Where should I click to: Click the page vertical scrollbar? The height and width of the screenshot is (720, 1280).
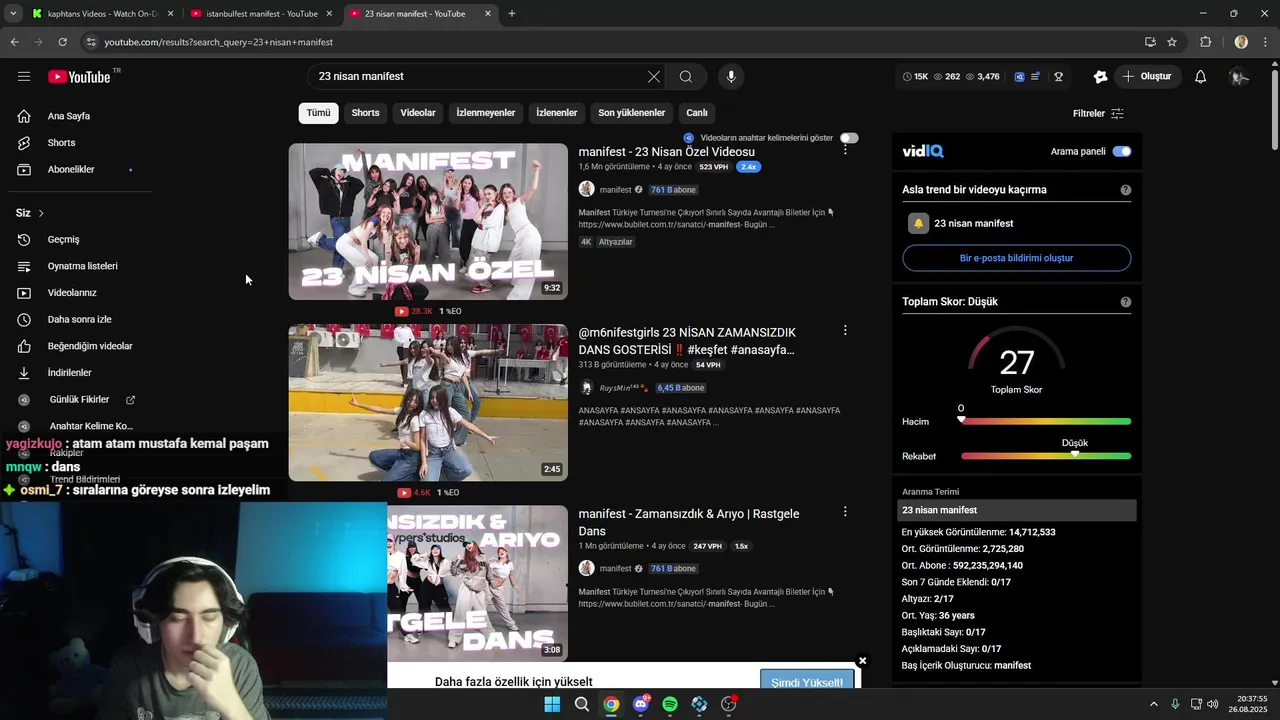point(1274,110)
